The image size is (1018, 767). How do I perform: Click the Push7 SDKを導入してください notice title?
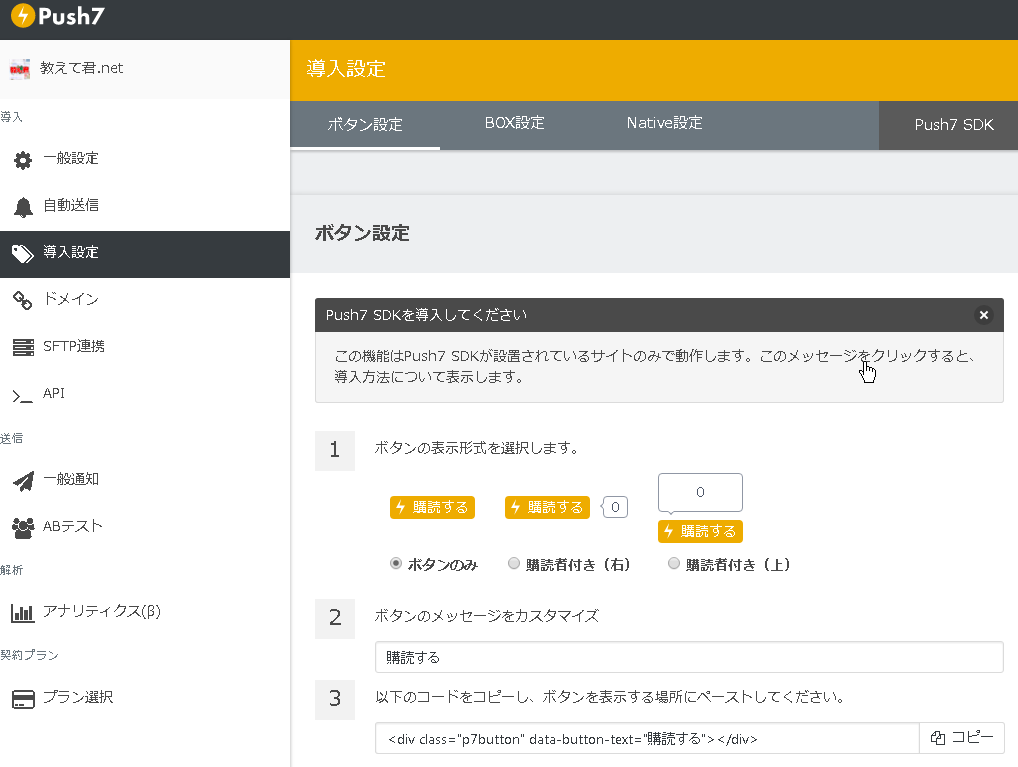426,315
